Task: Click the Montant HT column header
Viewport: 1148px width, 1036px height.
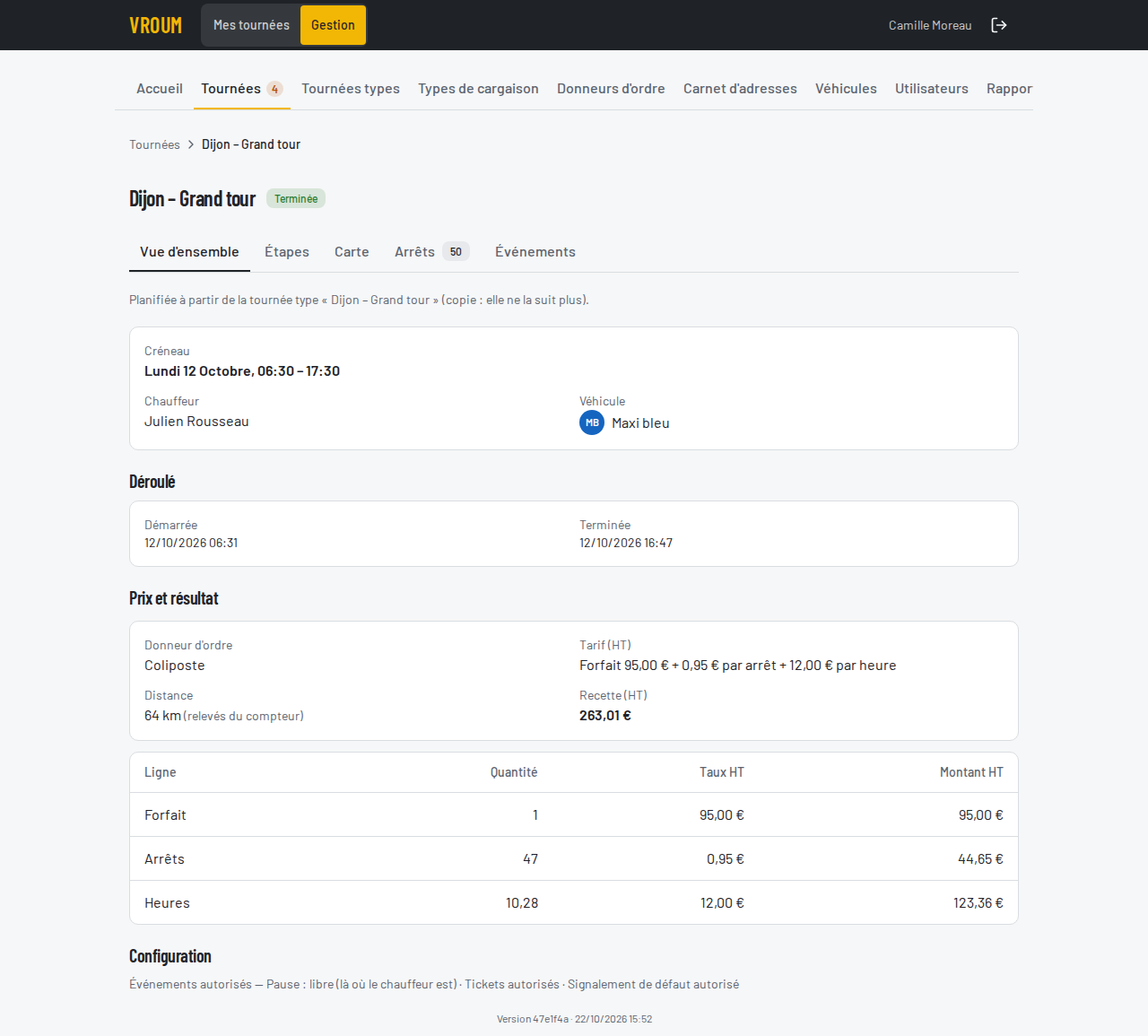Action: point(971,772)
